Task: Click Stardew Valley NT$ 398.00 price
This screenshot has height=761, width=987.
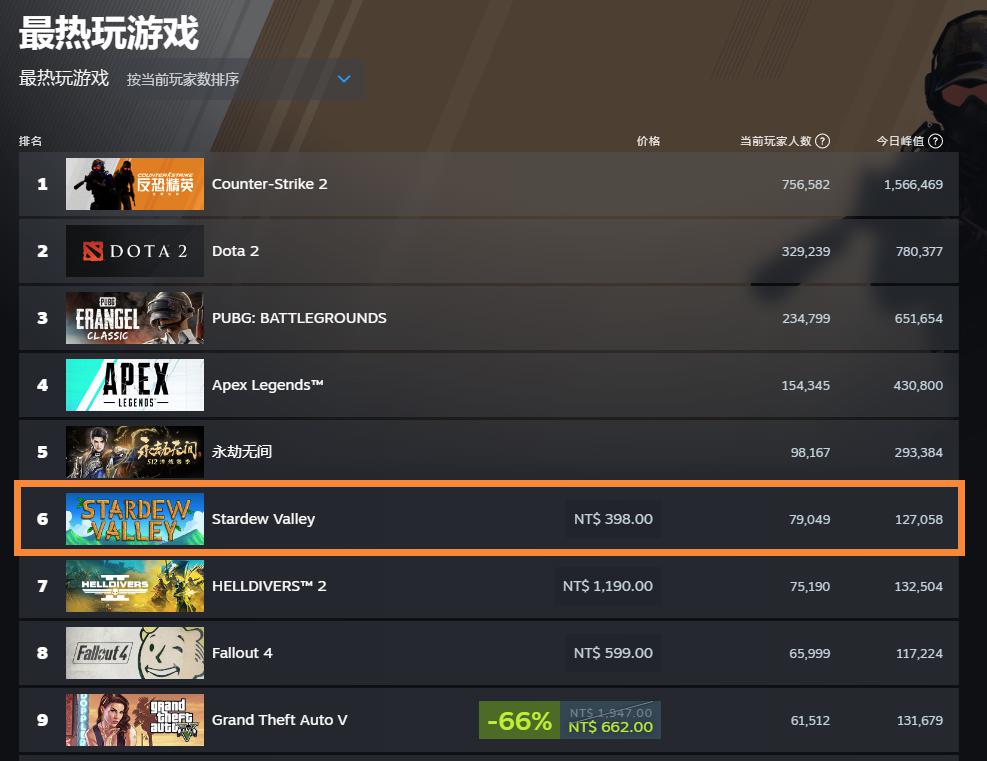Action: click(613, 519)
